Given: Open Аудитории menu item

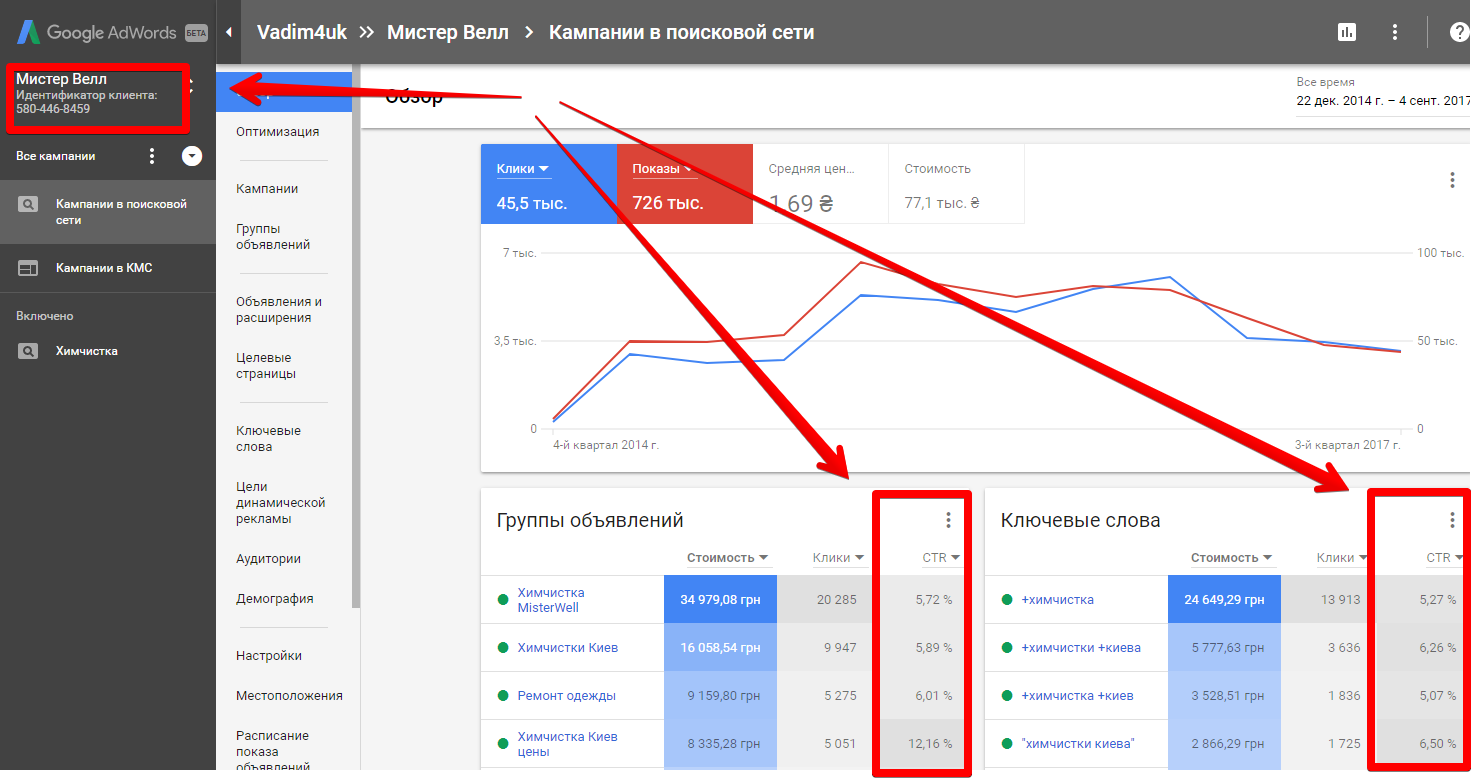Looking at the screenshot, I should pos(268,559).
